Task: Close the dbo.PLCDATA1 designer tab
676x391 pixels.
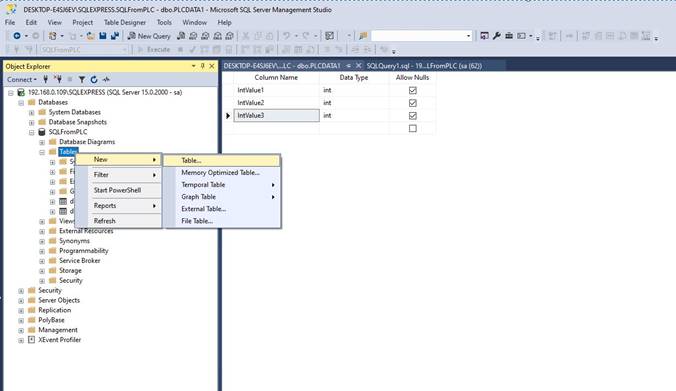Action: (358, 66)
